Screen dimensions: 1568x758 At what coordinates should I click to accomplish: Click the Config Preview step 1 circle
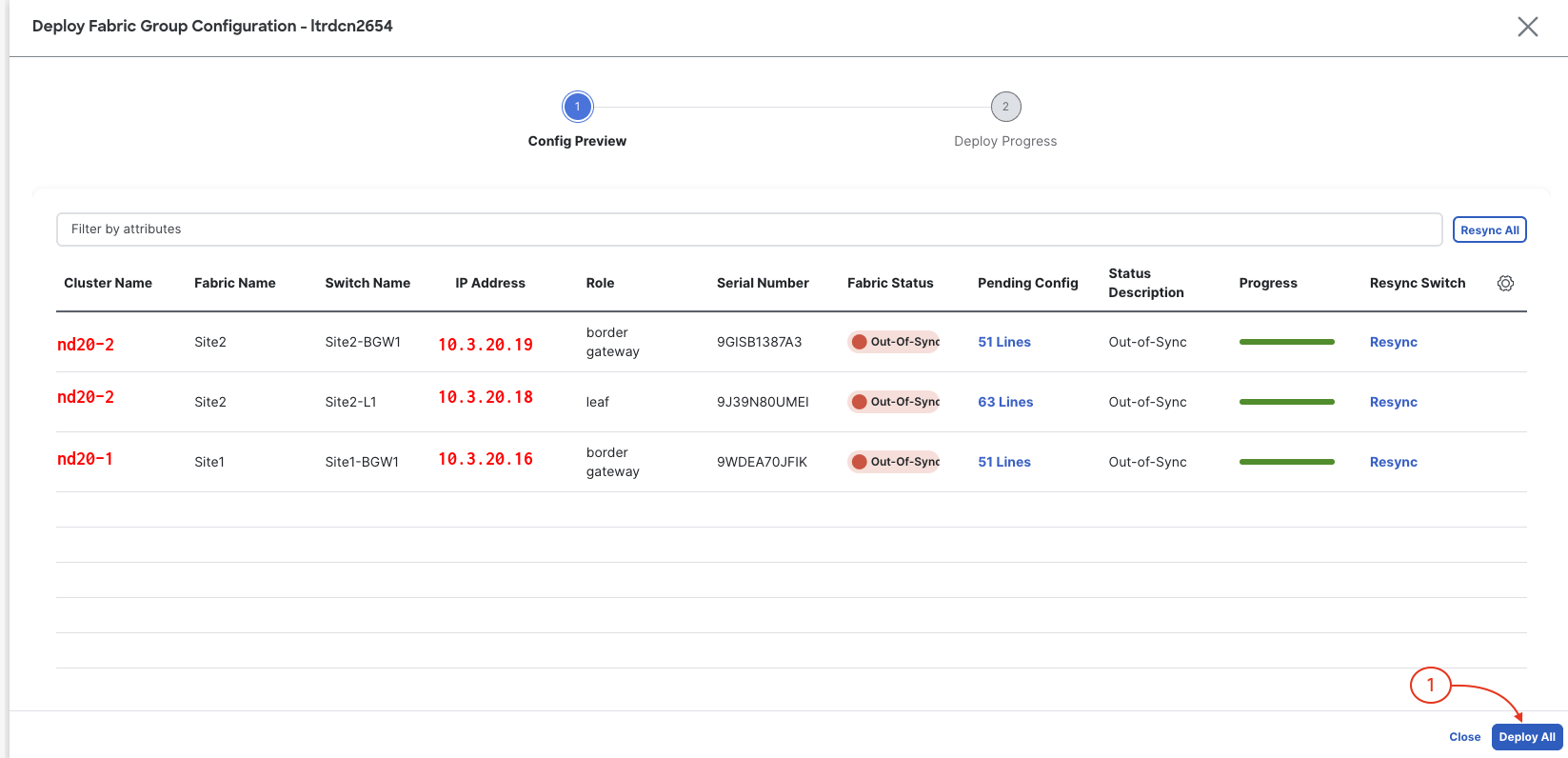point(577,107)
